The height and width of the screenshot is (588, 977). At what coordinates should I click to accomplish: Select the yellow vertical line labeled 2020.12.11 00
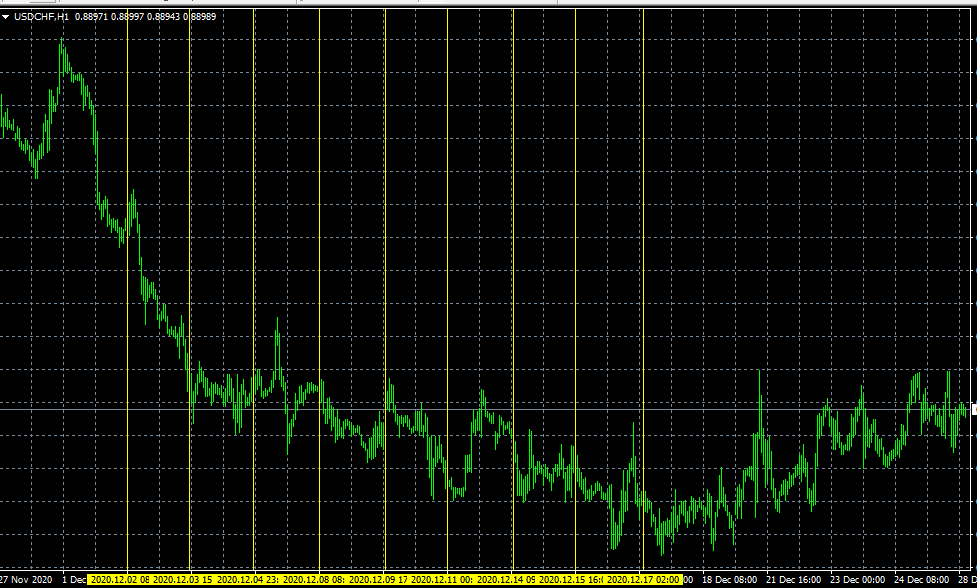tap(447, 290)
